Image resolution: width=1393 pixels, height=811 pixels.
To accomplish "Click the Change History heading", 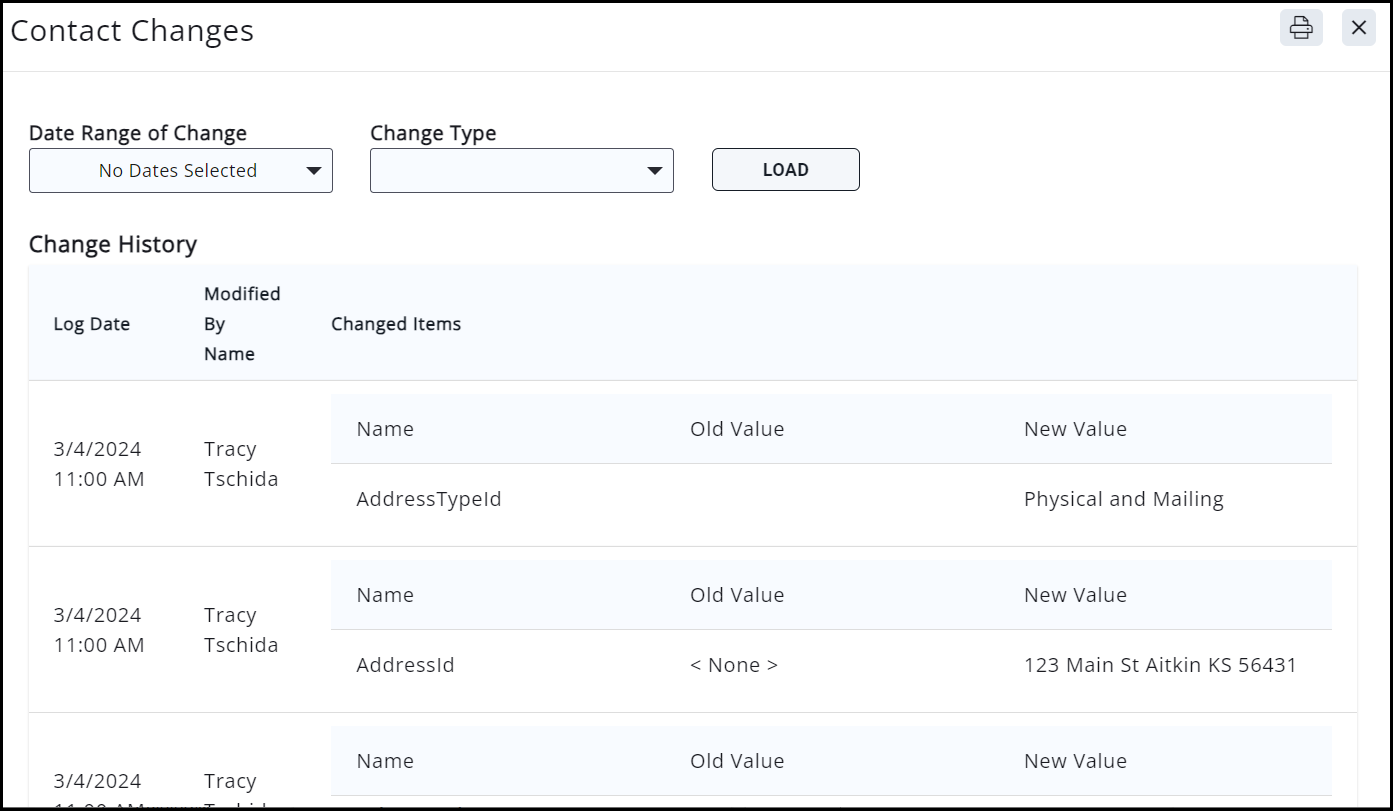I will (113, 244).
